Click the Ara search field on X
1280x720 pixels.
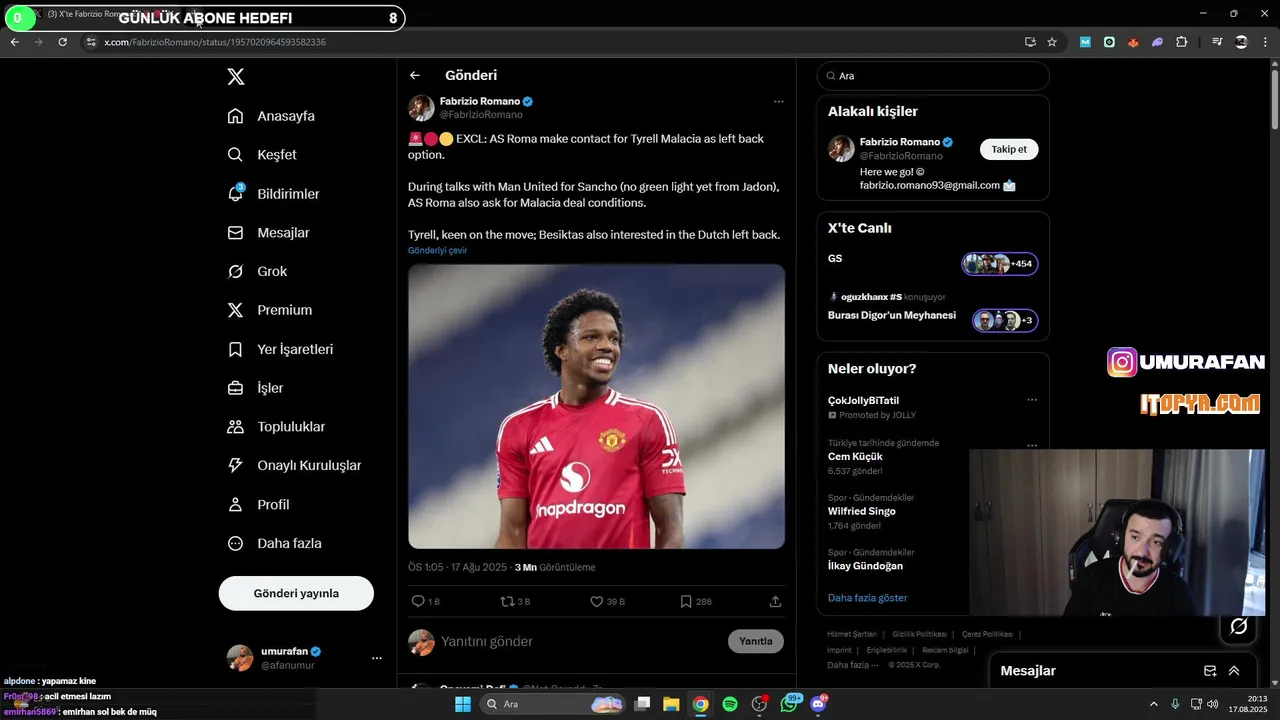click(933, 76)
